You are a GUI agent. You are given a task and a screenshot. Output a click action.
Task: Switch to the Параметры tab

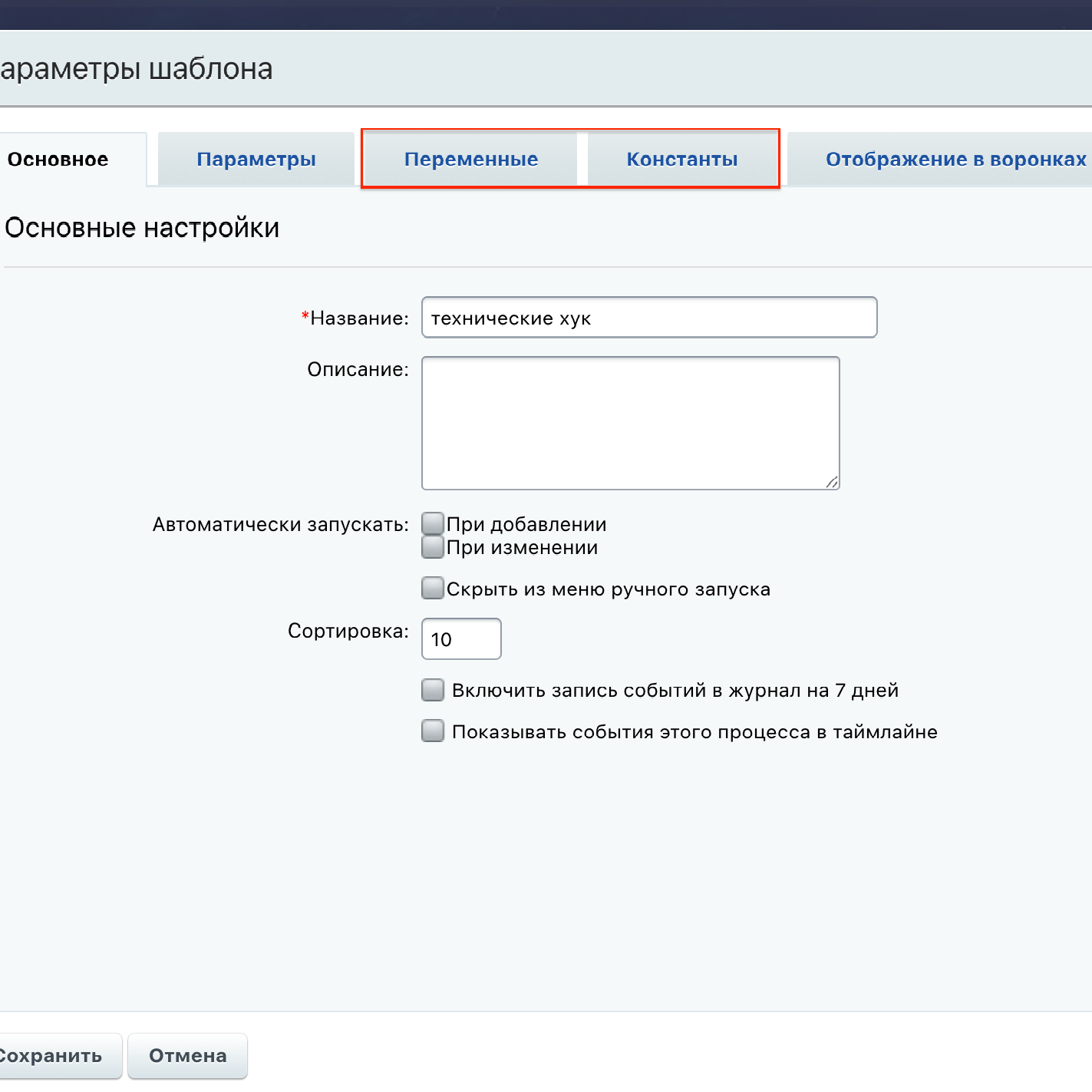pos(256,159)
